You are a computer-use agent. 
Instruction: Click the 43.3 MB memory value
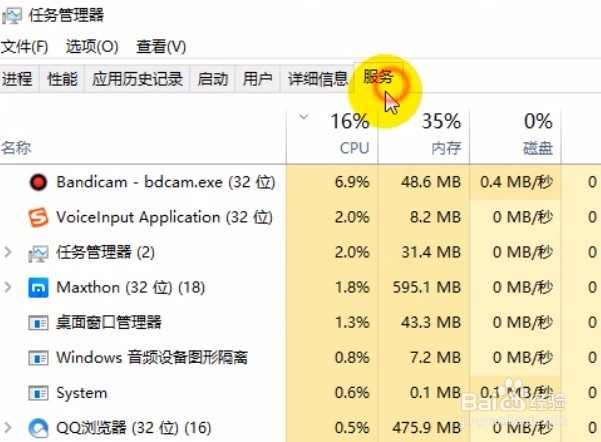431,322
